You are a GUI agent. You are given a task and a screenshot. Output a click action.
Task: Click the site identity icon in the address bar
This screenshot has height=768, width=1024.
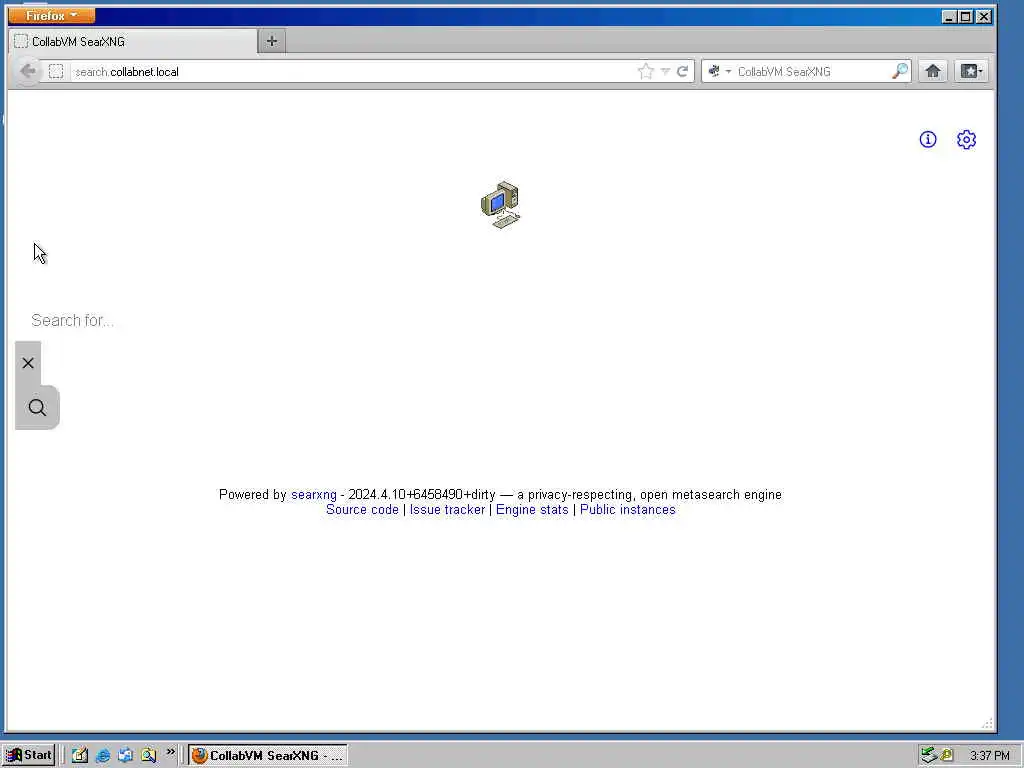point(56,71)
